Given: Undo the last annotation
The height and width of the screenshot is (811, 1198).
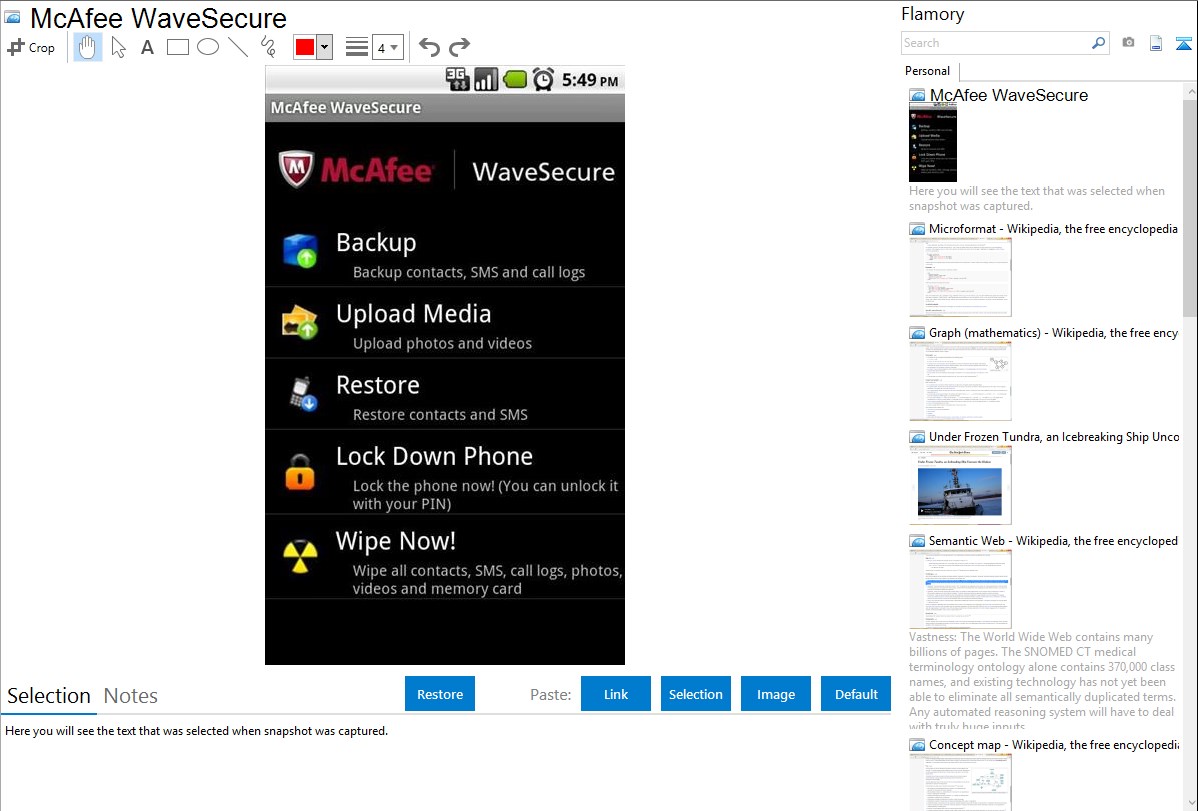Looking at the screenshot, I should (x=429, y=47).
